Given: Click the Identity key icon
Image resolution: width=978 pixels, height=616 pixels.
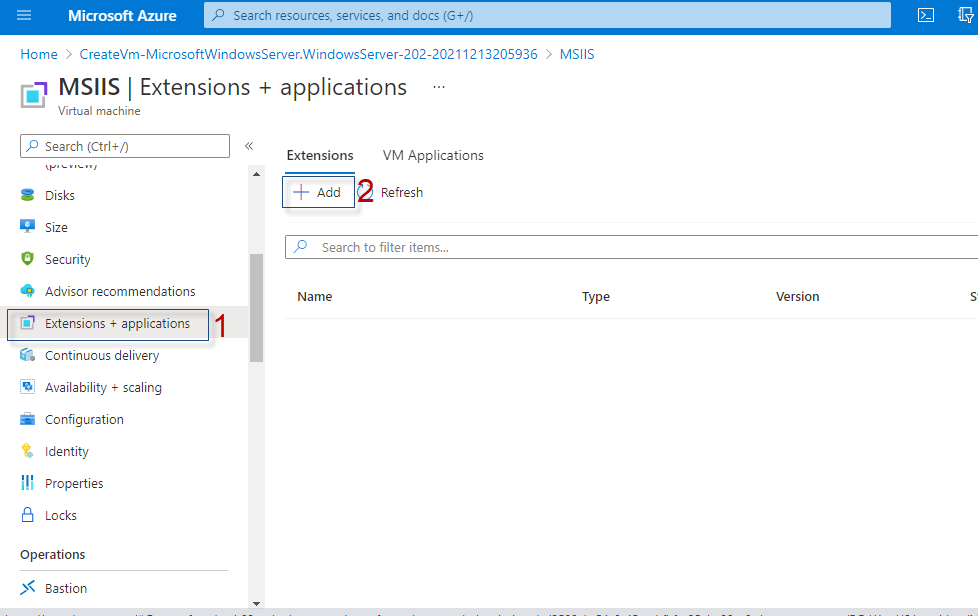Looking at the screenshot, I should [x=27, y=451].
